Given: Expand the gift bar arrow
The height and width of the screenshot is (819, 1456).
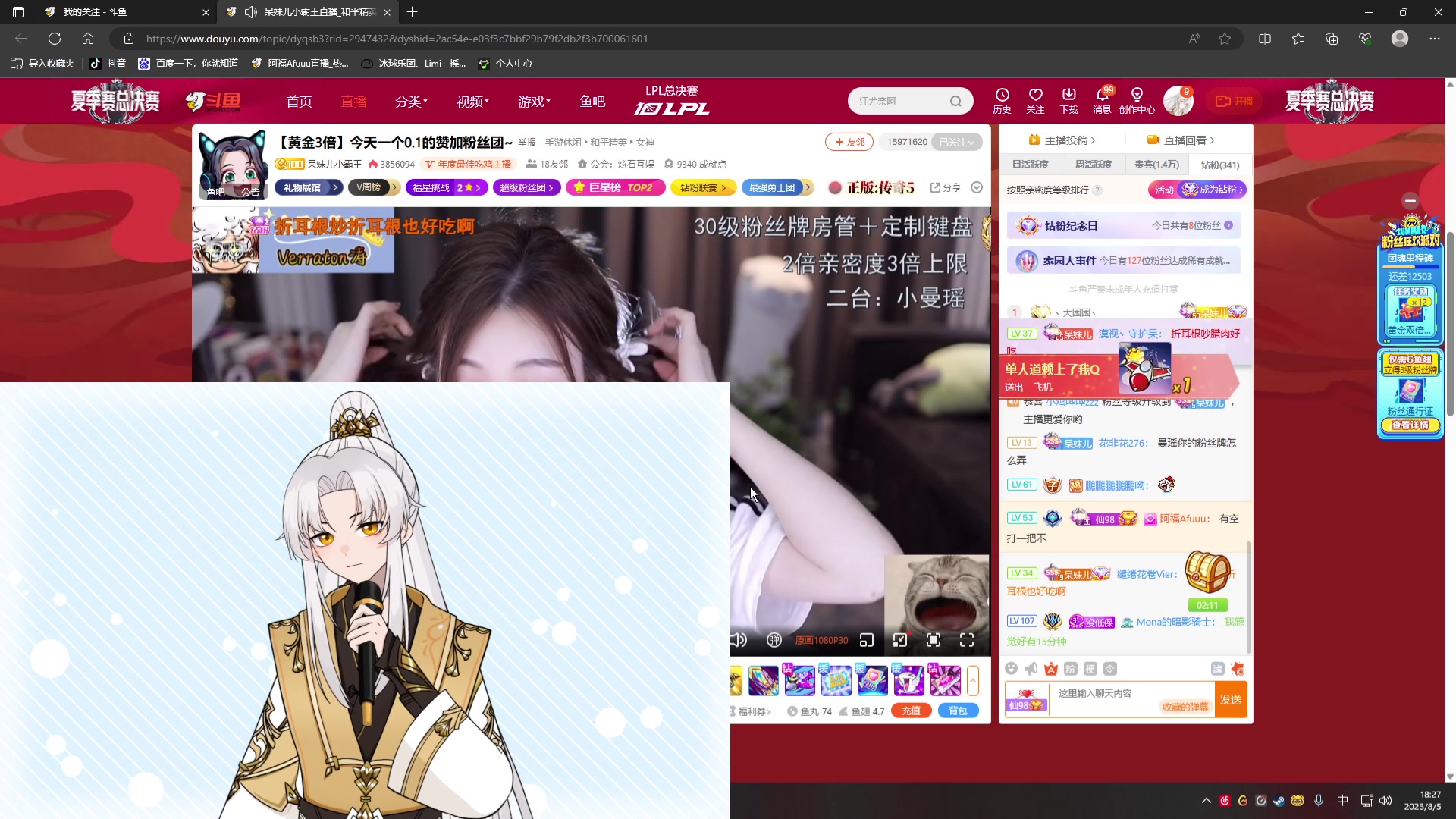Looking at the screenshot, I should pos(973,680).
